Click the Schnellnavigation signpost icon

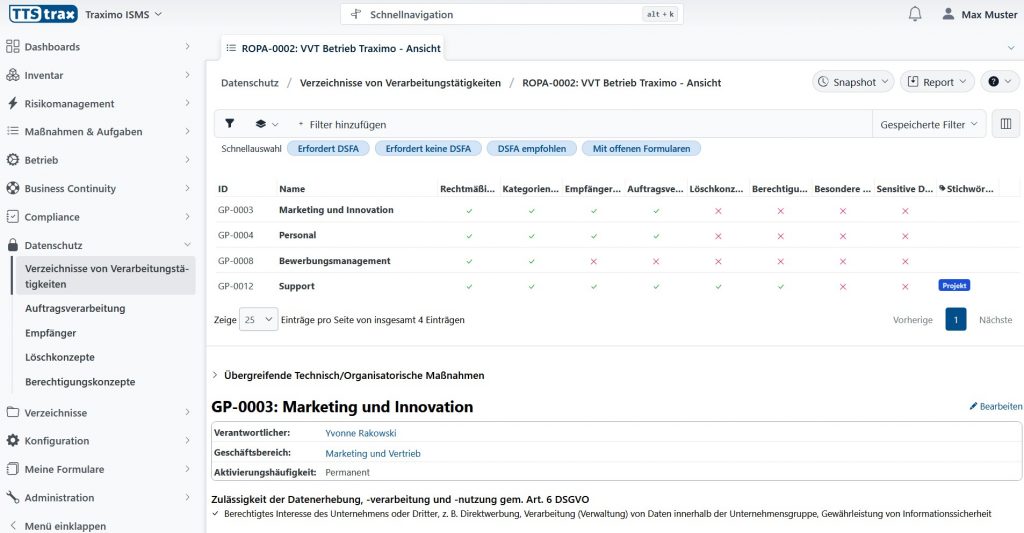[356, 14]
